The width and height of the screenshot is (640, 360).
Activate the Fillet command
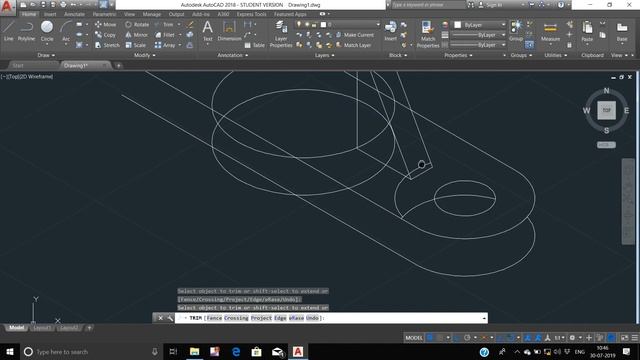click(x=165, y=35)
